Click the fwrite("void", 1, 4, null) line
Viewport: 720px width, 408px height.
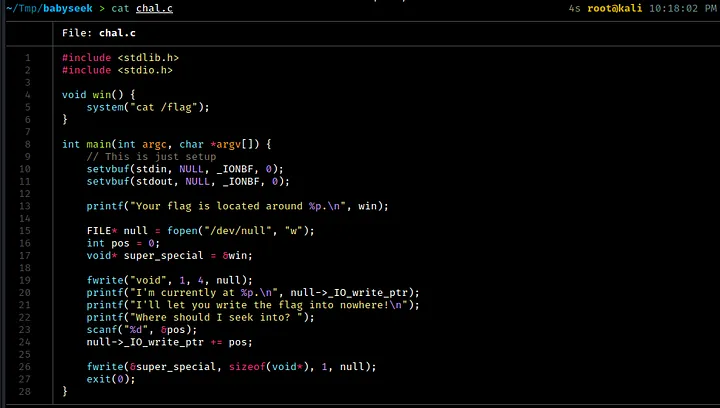tap(169, 280)
